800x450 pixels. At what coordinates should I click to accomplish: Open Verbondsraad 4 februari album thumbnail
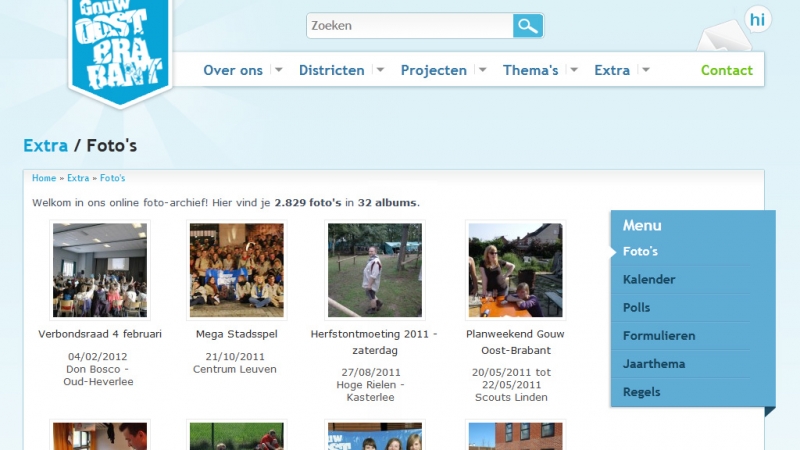pos(100,270)
